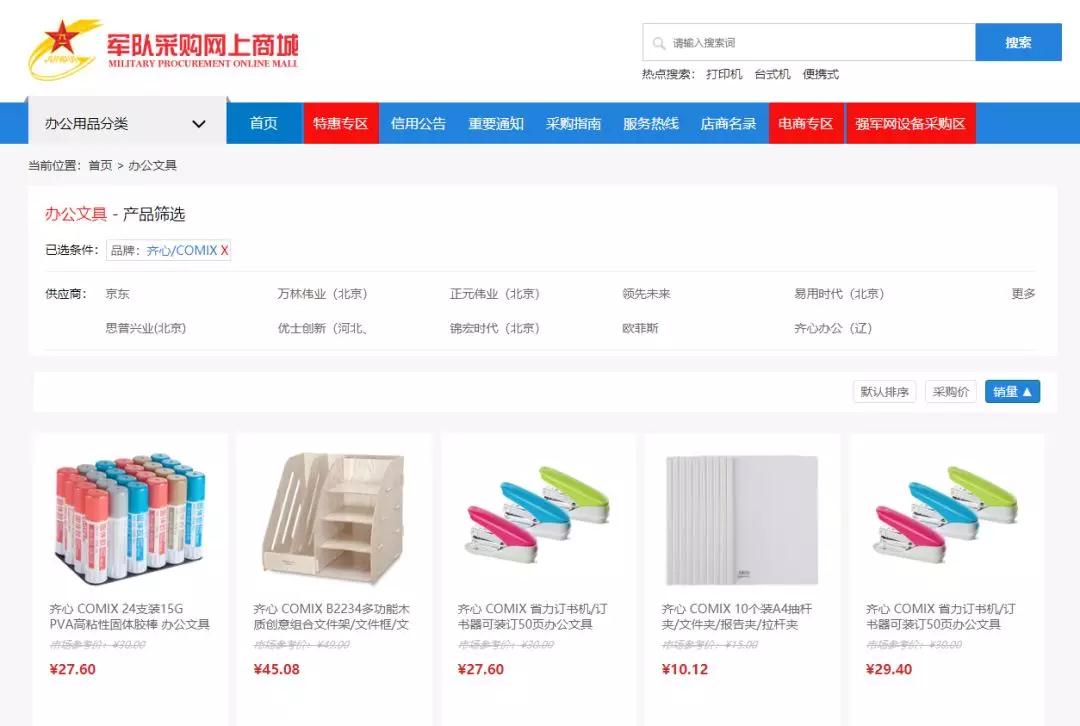
Task: Sort products by 采购价
Action: point(951,392)
